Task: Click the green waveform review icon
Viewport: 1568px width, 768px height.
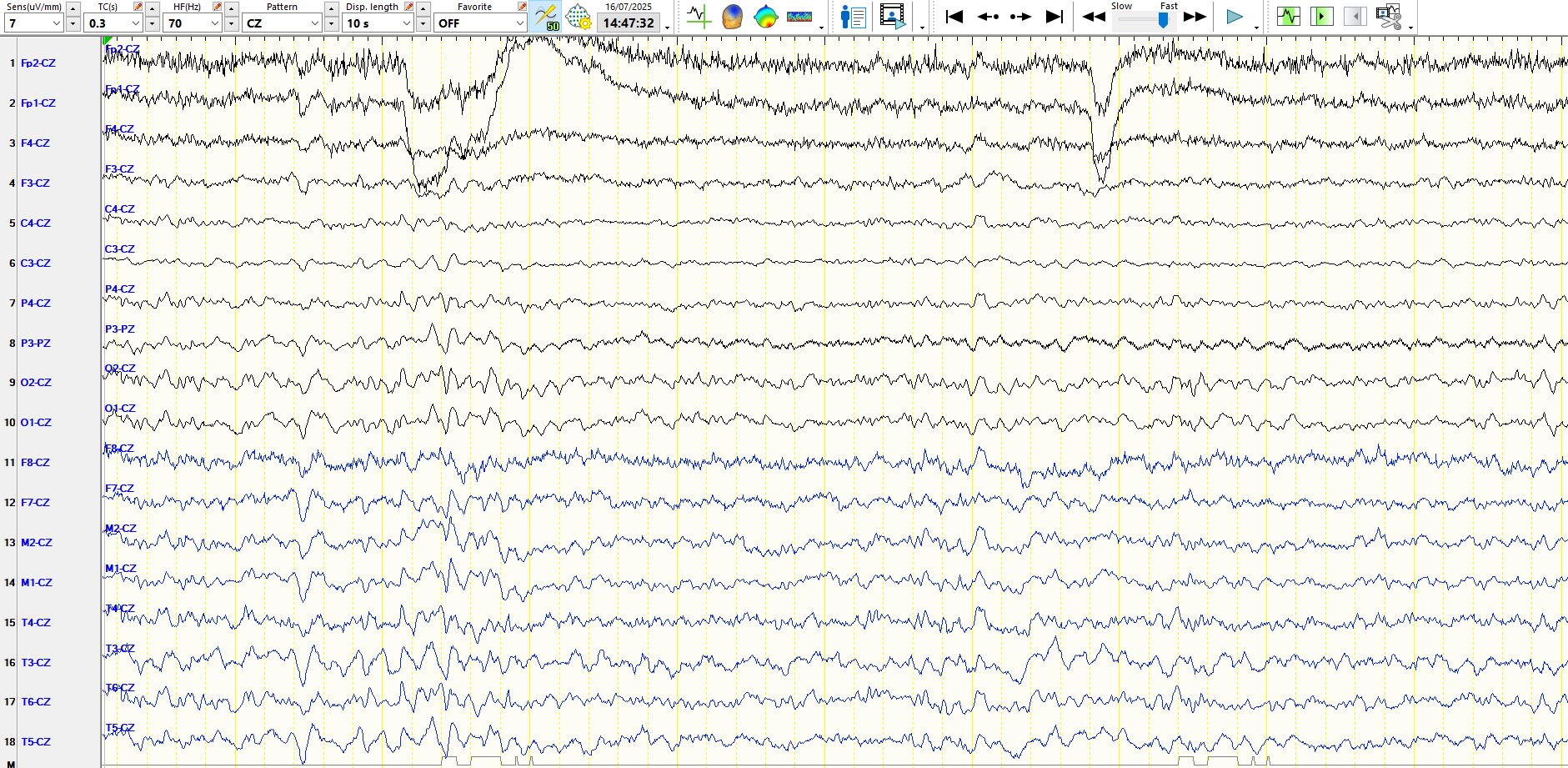Action: click(1289, 16)
